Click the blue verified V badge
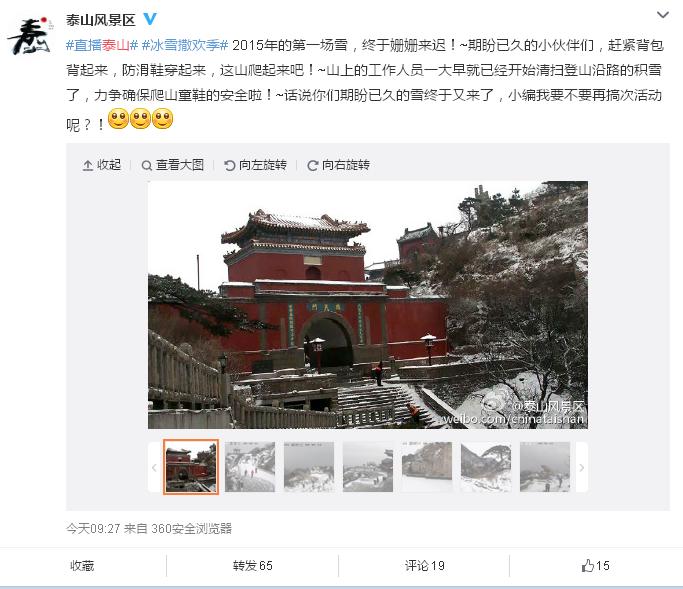The image size is (683, 589). pyautogui.click(x=150, y=19)
